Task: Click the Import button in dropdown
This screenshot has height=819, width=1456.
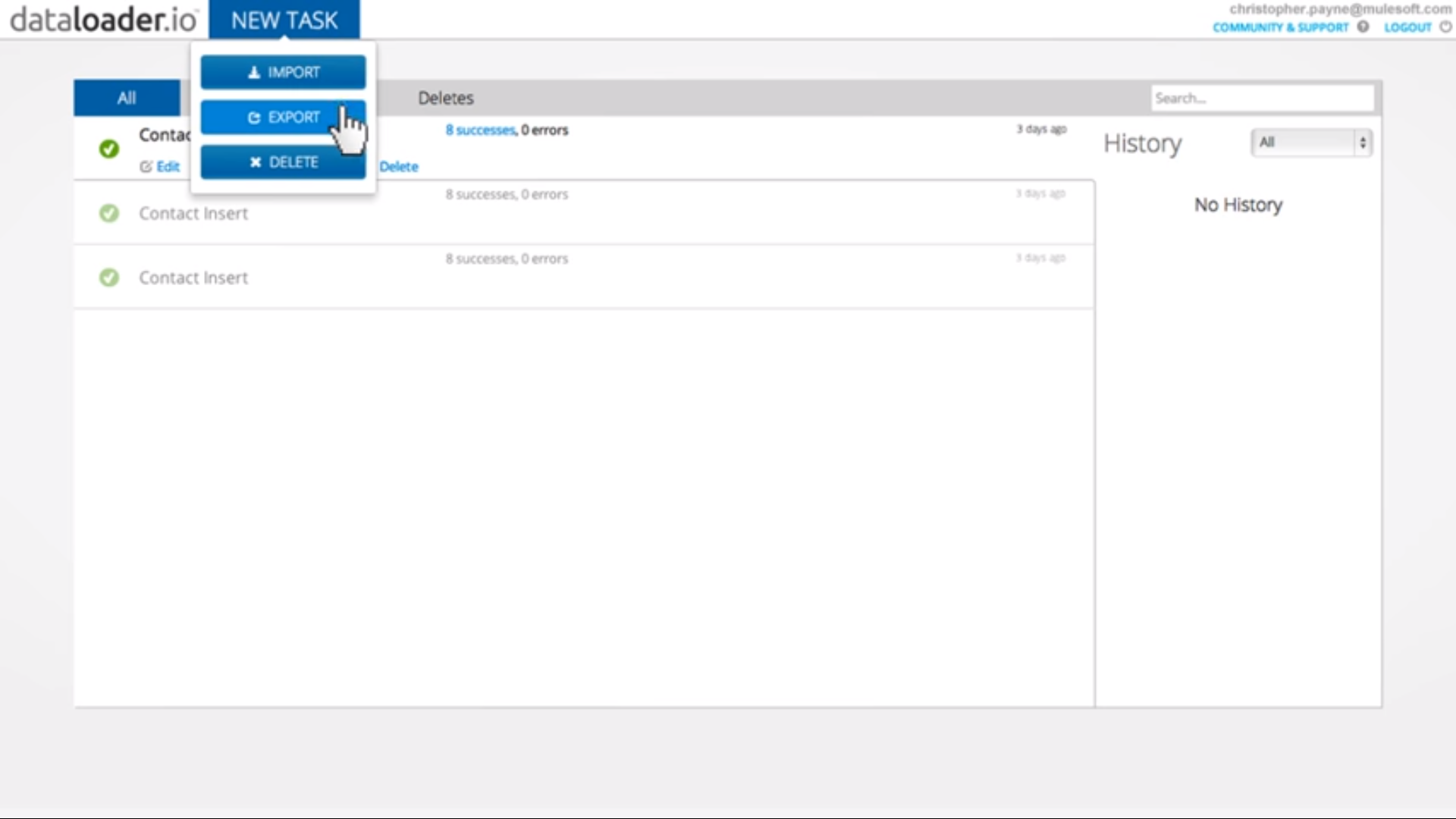Action: pos(283,72)
